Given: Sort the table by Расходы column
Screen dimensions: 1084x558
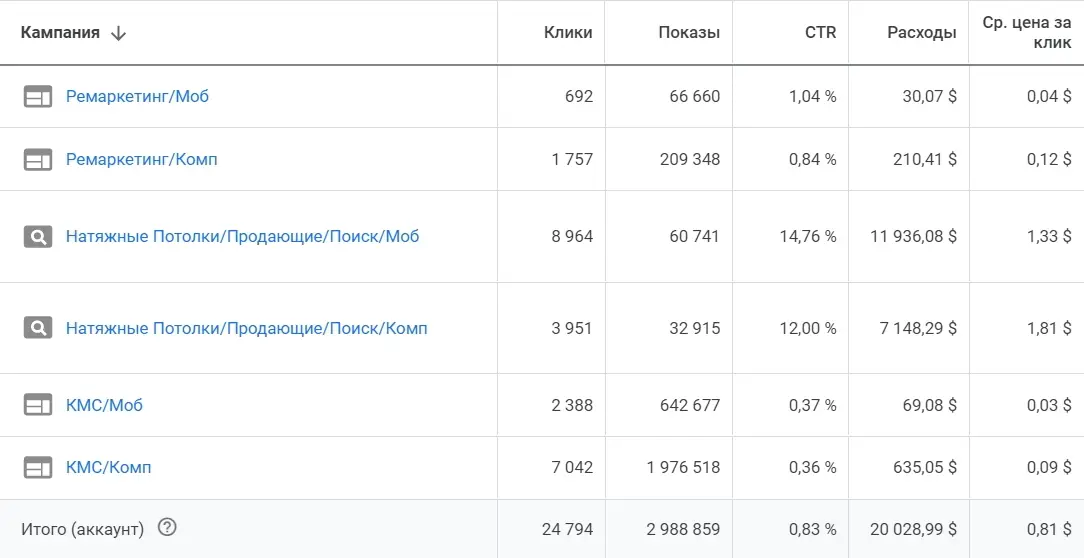Looking at the screenshot, I should tap(921, 33).
